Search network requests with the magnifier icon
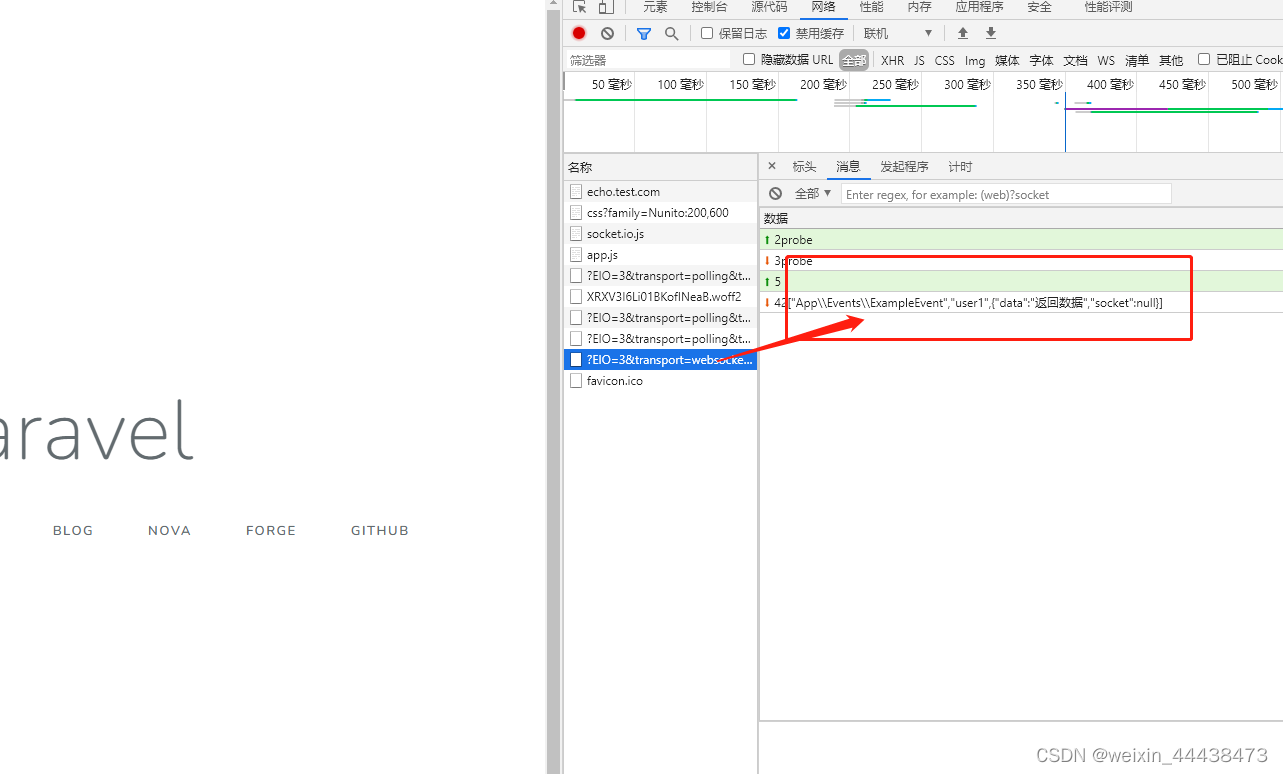The image size is (1283, 774). coord(671,32)
